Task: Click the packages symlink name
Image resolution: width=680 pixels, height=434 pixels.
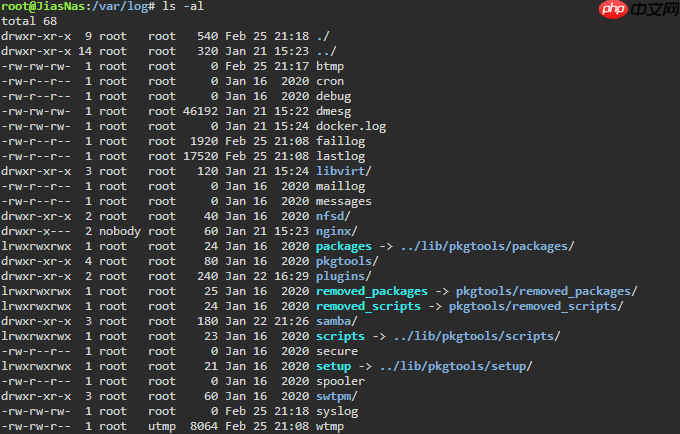Action: pos(346,246)
